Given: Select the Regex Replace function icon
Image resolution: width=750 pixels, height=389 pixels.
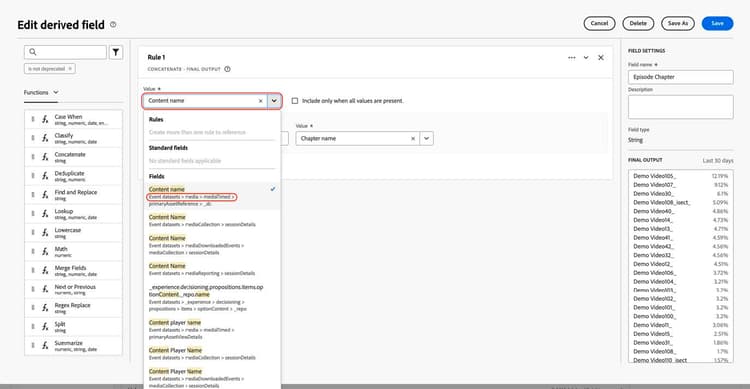Looking at the screenshot, I should coord(45,308).
